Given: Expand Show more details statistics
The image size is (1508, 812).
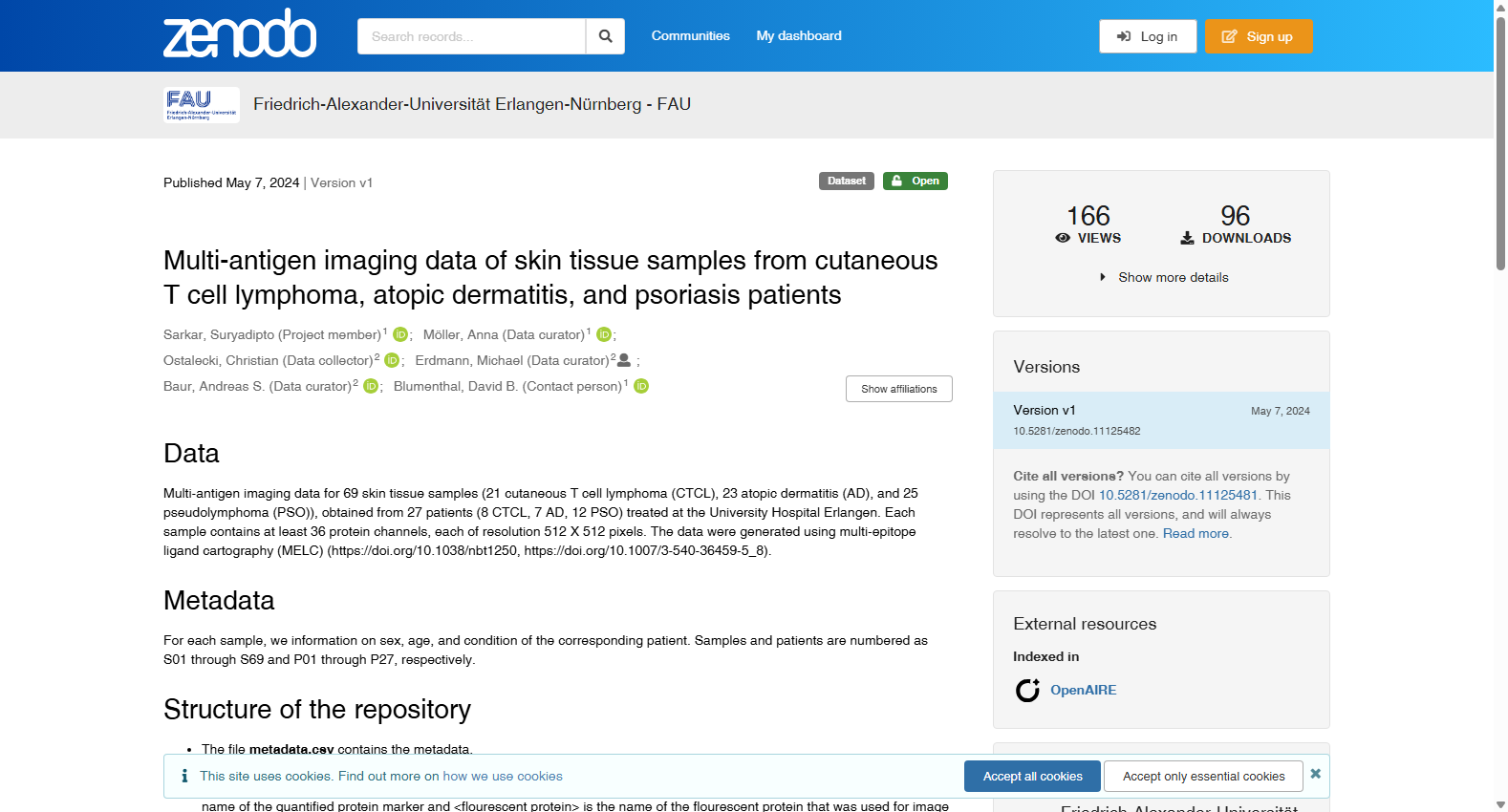Looking at the screenshot, I should tap(1163, 277).
